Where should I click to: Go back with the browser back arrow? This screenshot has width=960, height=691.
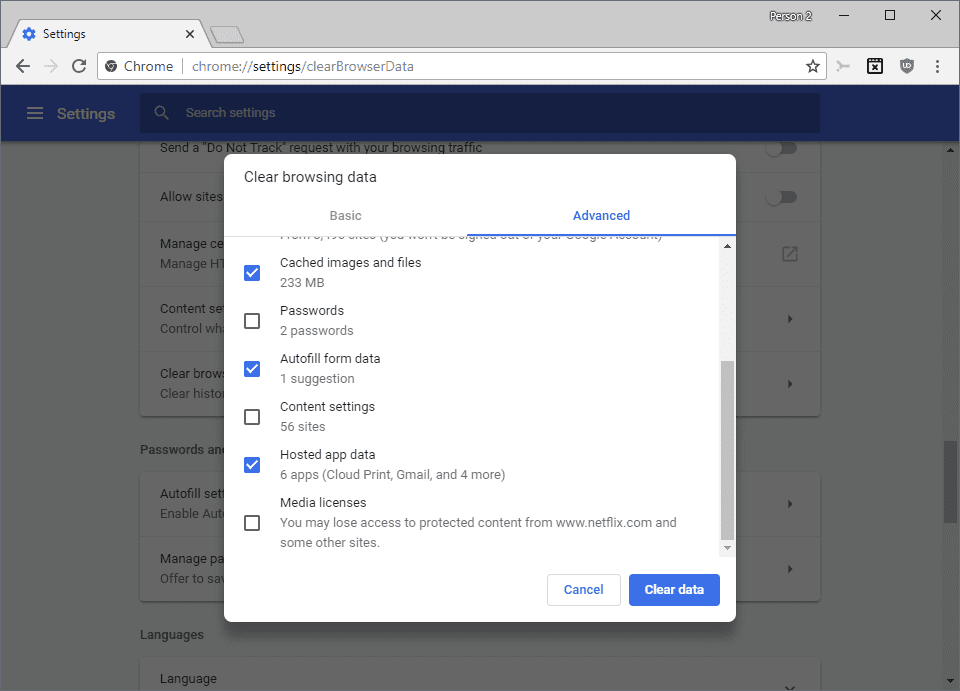[23, 66]
